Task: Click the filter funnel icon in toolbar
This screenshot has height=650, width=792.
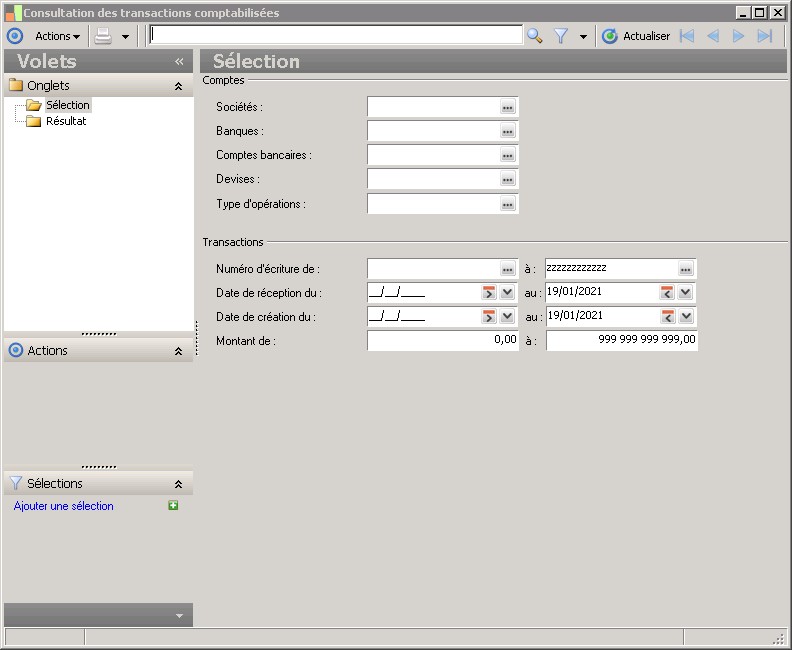Action: tap(561, 36)
